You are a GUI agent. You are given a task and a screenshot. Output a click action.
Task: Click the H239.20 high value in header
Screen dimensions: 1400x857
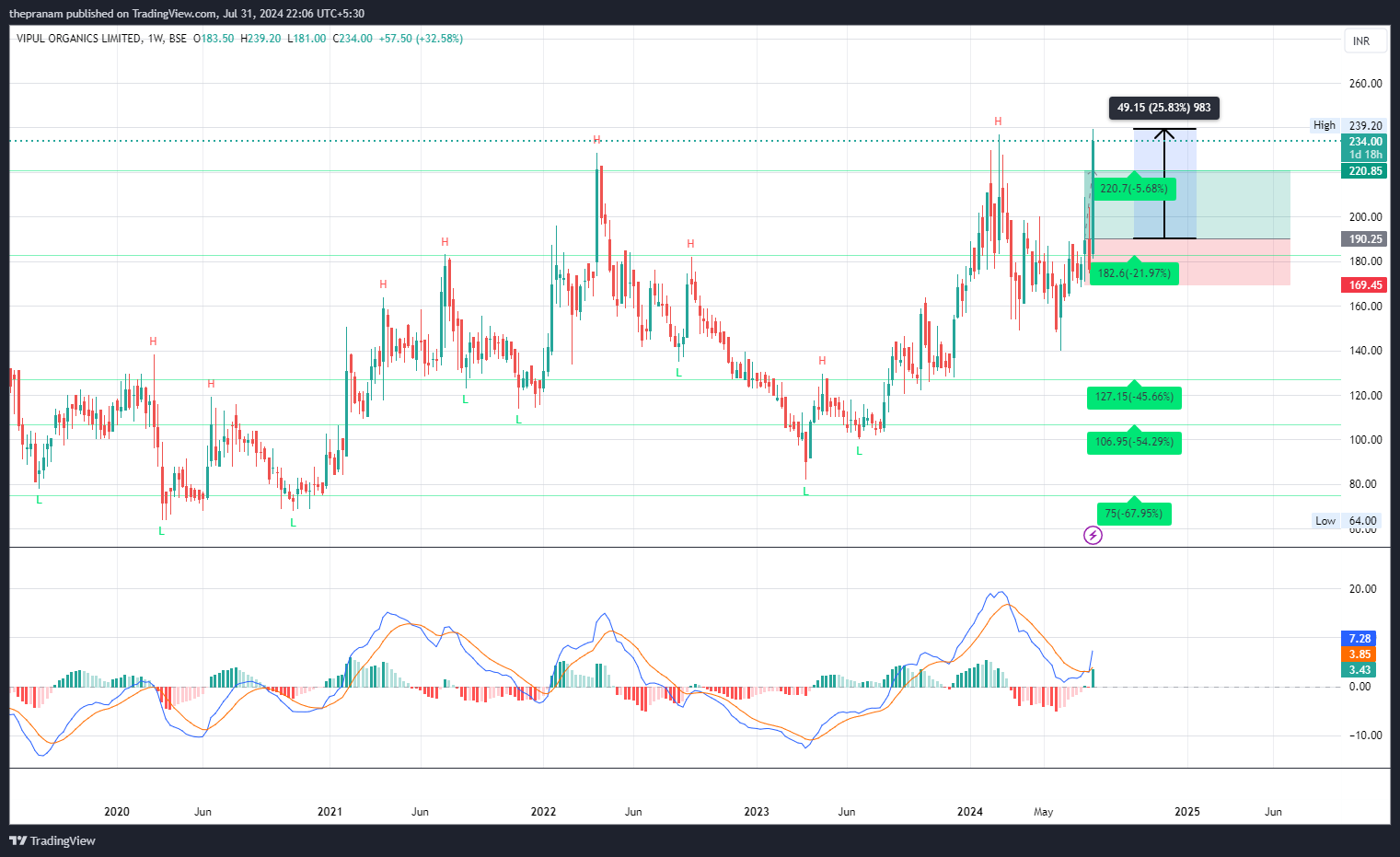260,39
